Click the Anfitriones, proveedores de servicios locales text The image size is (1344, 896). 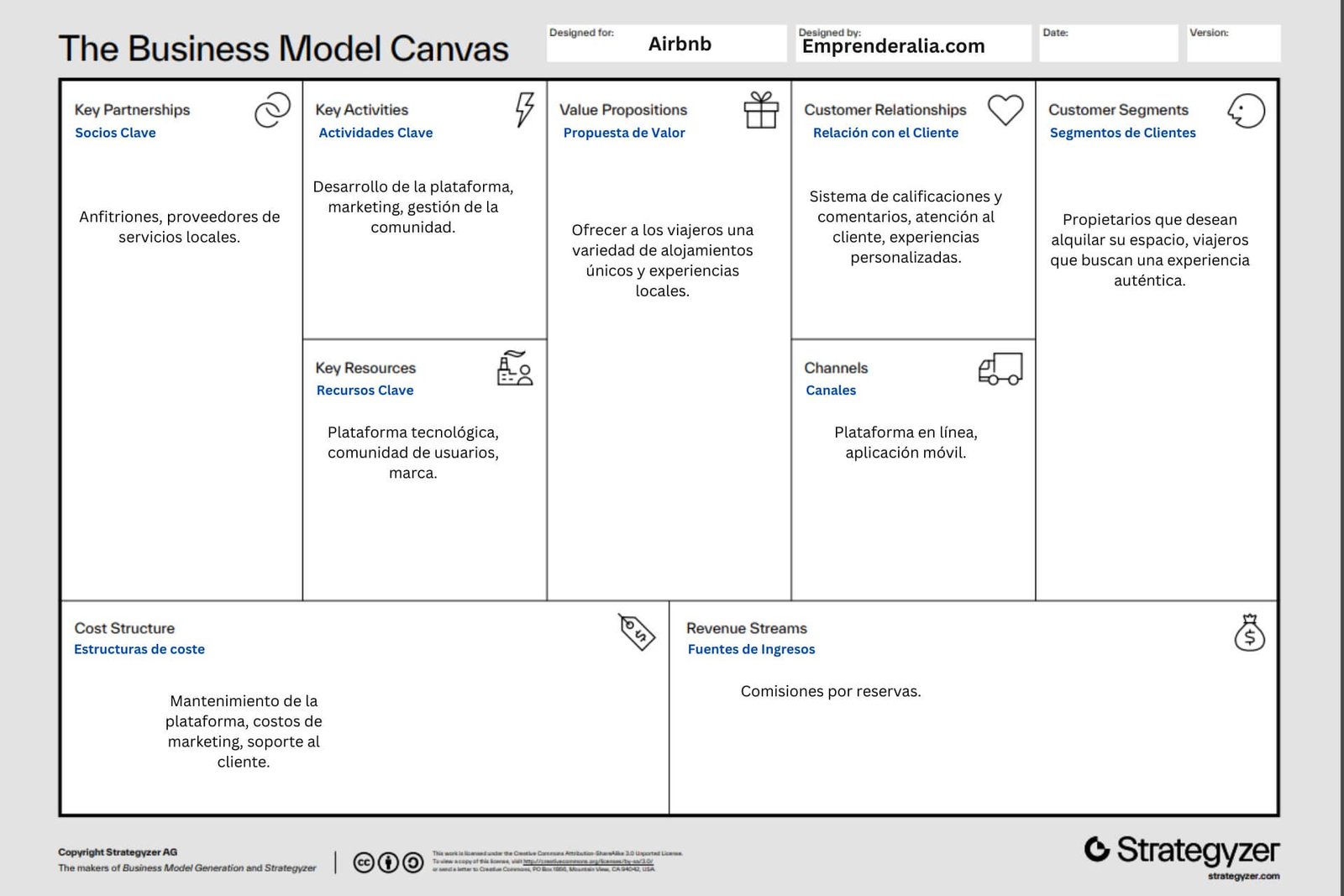[179, 227]
